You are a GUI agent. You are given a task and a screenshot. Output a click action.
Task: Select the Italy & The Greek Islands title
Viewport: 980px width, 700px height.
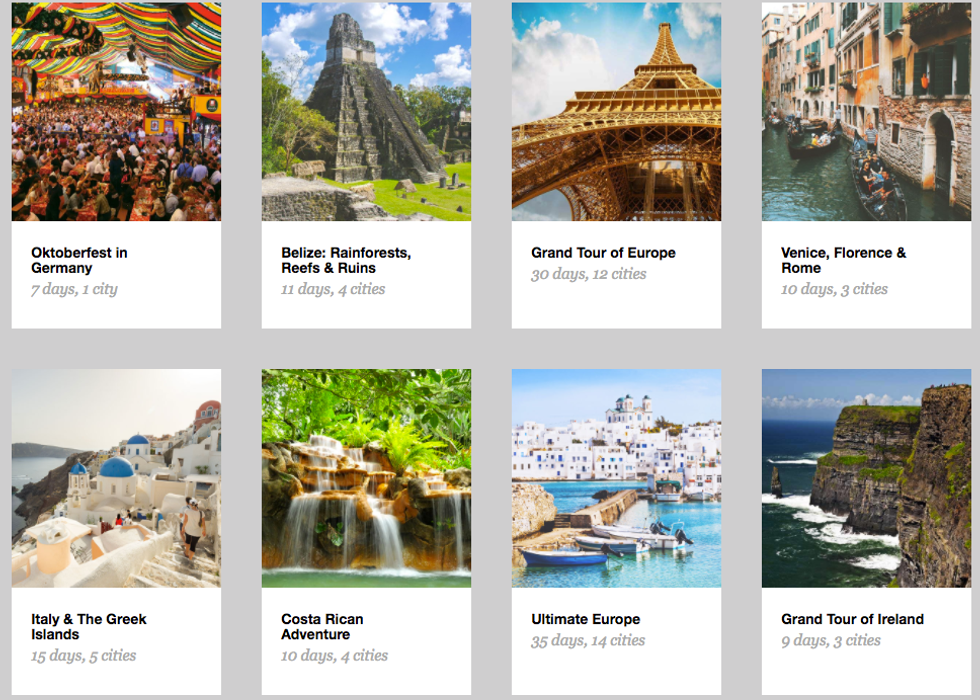click(88, 626)
